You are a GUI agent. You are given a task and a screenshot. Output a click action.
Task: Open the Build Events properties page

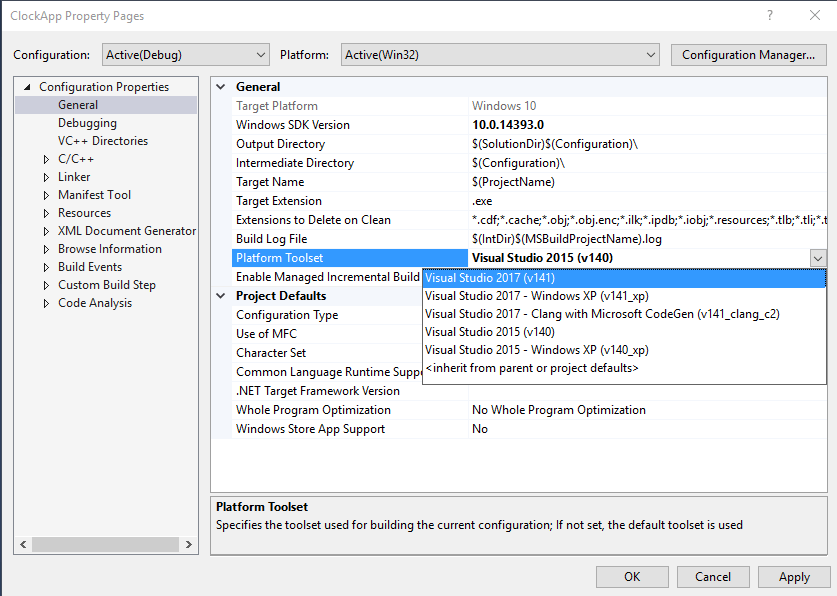coord(90,267)
